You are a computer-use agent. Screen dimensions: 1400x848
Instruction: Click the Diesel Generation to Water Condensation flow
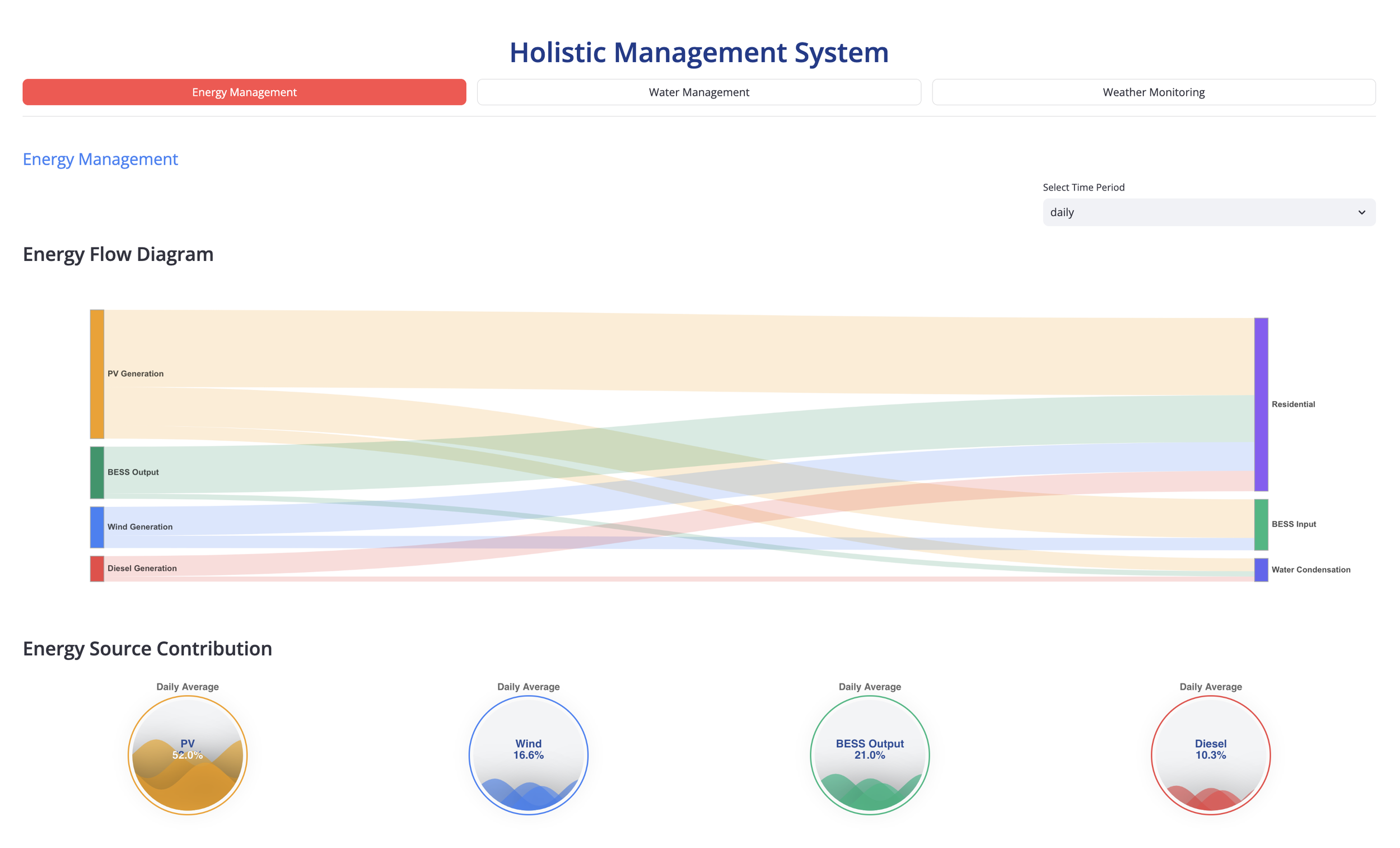pyautogui.click(x=682, y=579)
